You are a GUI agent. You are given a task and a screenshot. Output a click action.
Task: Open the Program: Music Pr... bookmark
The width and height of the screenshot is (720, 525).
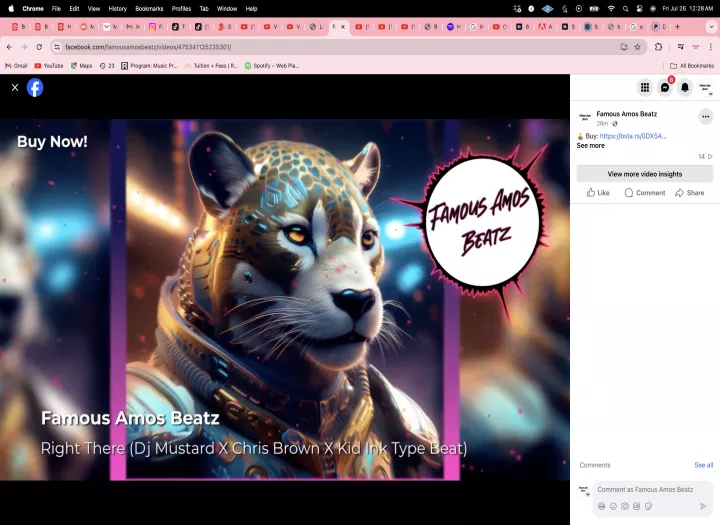pos(149,66)
